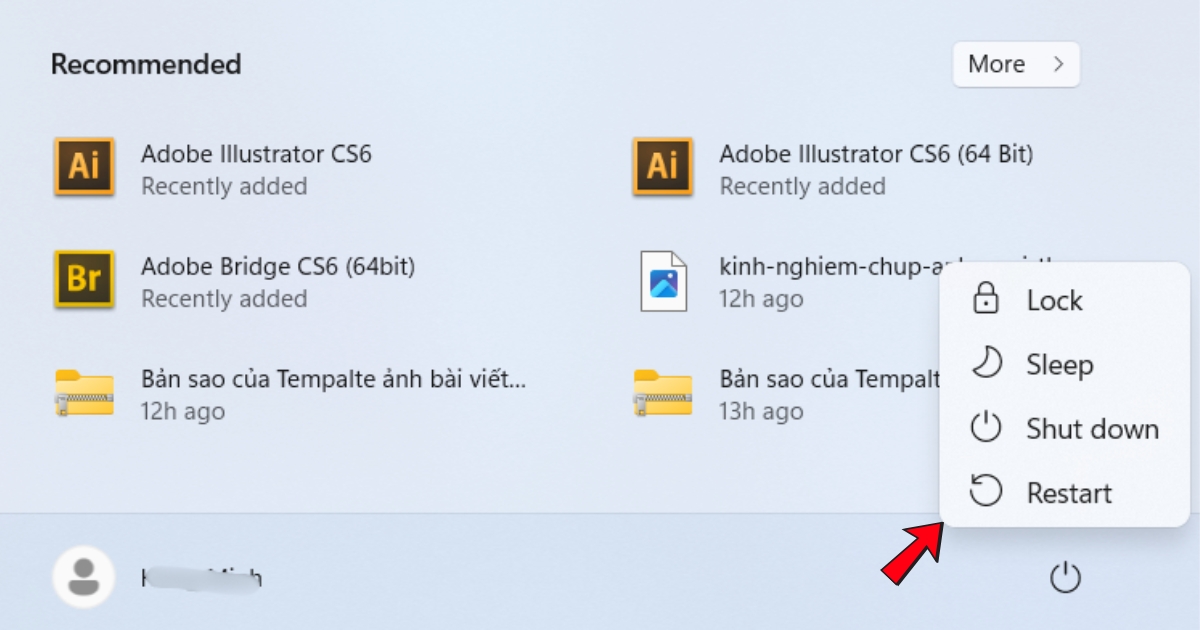The image size is (1200, 630).
Task: Click the Recommended section heading
Action: click(145, 63)
